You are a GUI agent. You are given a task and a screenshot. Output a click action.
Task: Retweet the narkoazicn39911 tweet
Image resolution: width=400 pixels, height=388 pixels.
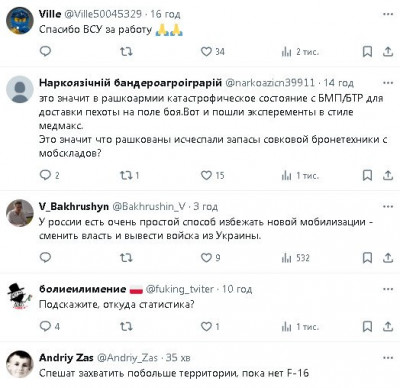click(129, 175)
